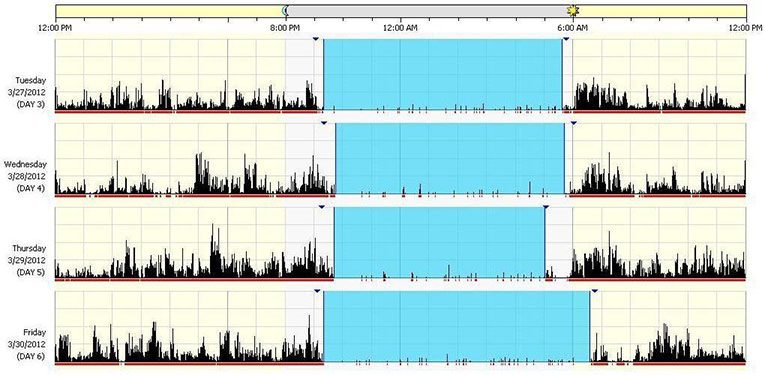Screen dimensions: 765x375
Task: Select rest start marker on Wednesday row
Action: point(323,123)
